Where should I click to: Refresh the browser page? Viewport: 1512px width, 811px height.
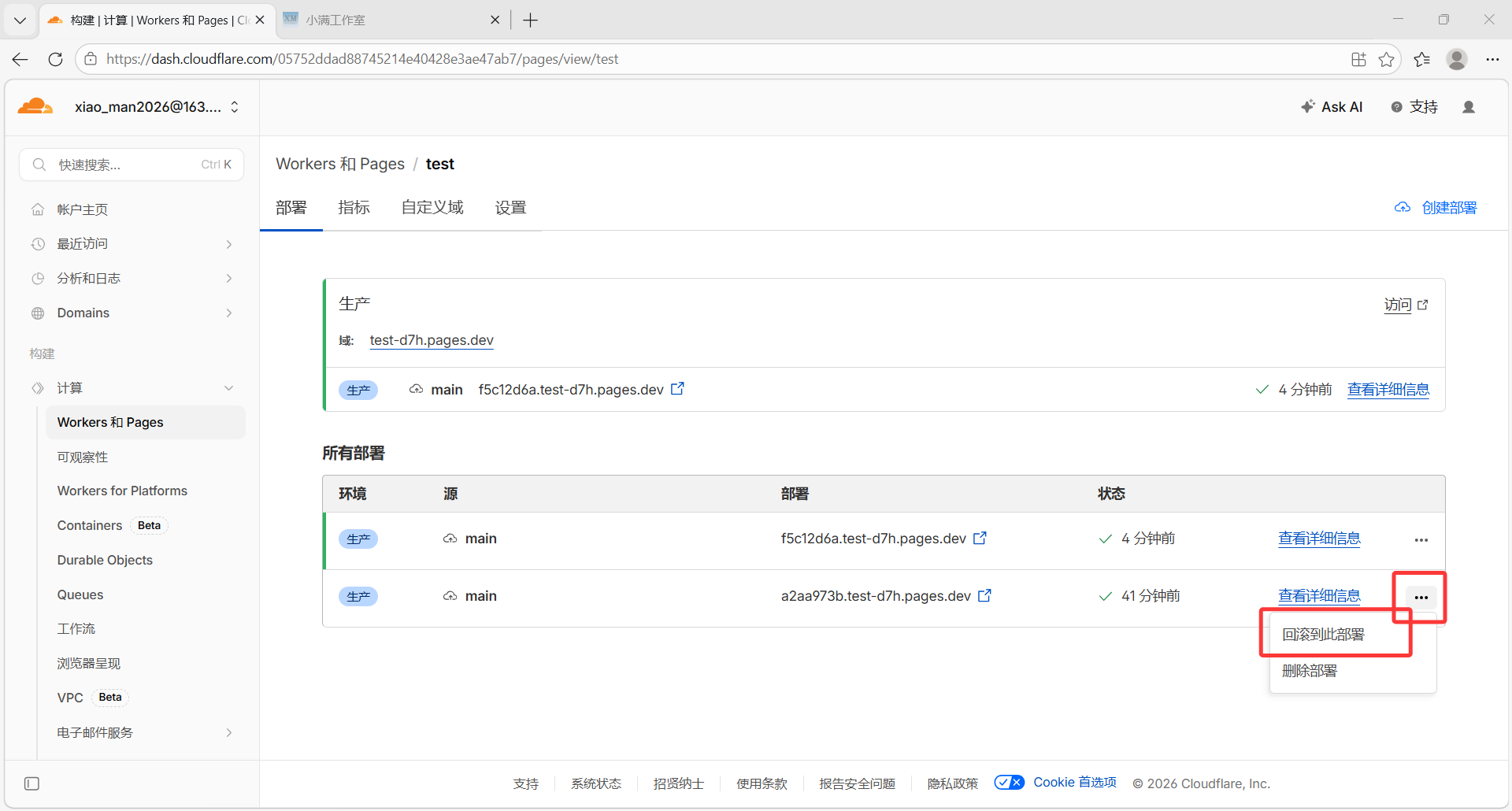coord(55,59)
